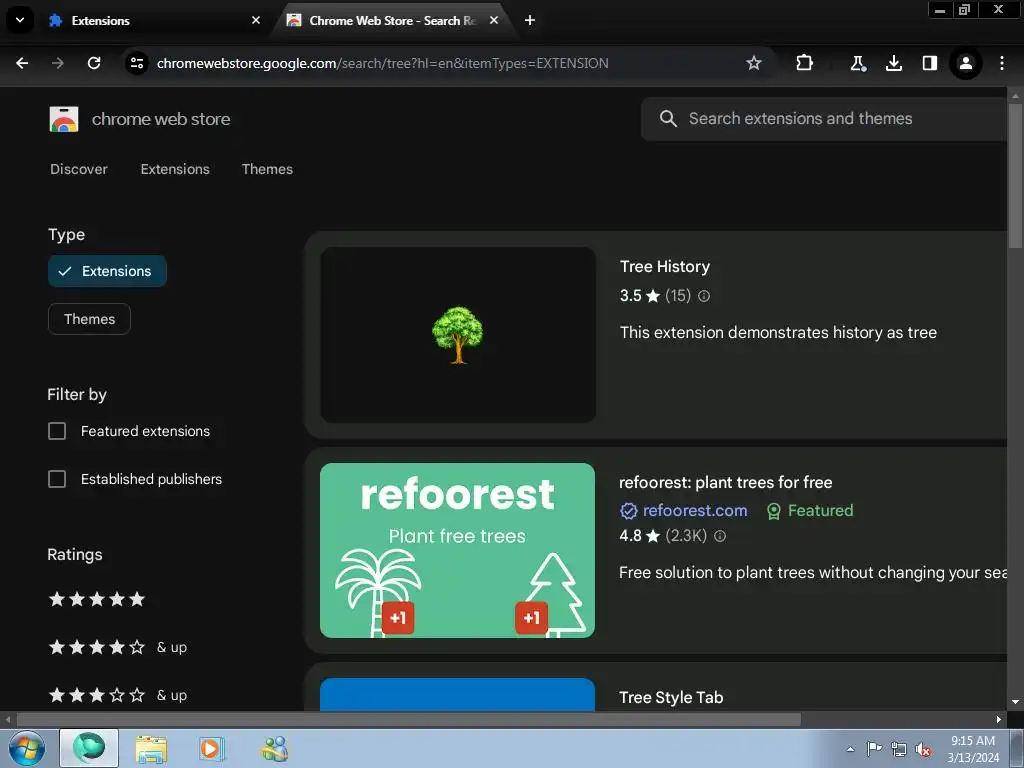Open a new tab
This screenshot has width=1024, height=768.
coord(530,20)
